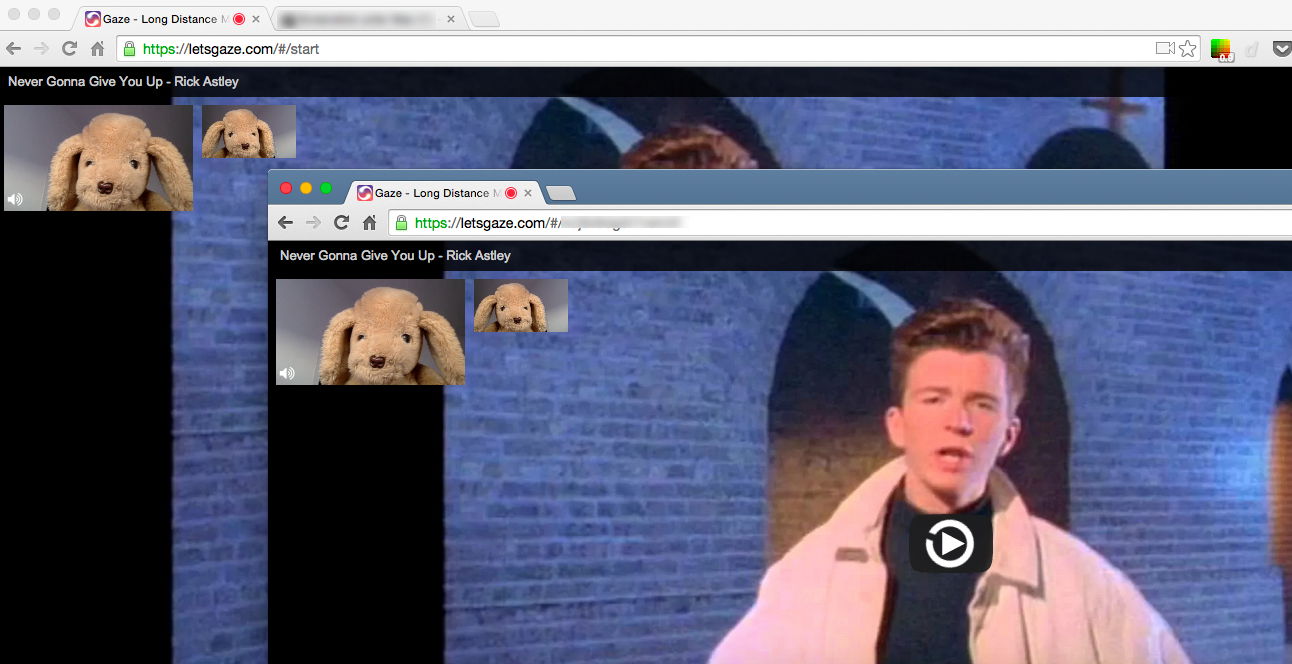Click red recording indicator on front Gaze tab
The height and width of the screenshot is (664, 1292).
511,193
